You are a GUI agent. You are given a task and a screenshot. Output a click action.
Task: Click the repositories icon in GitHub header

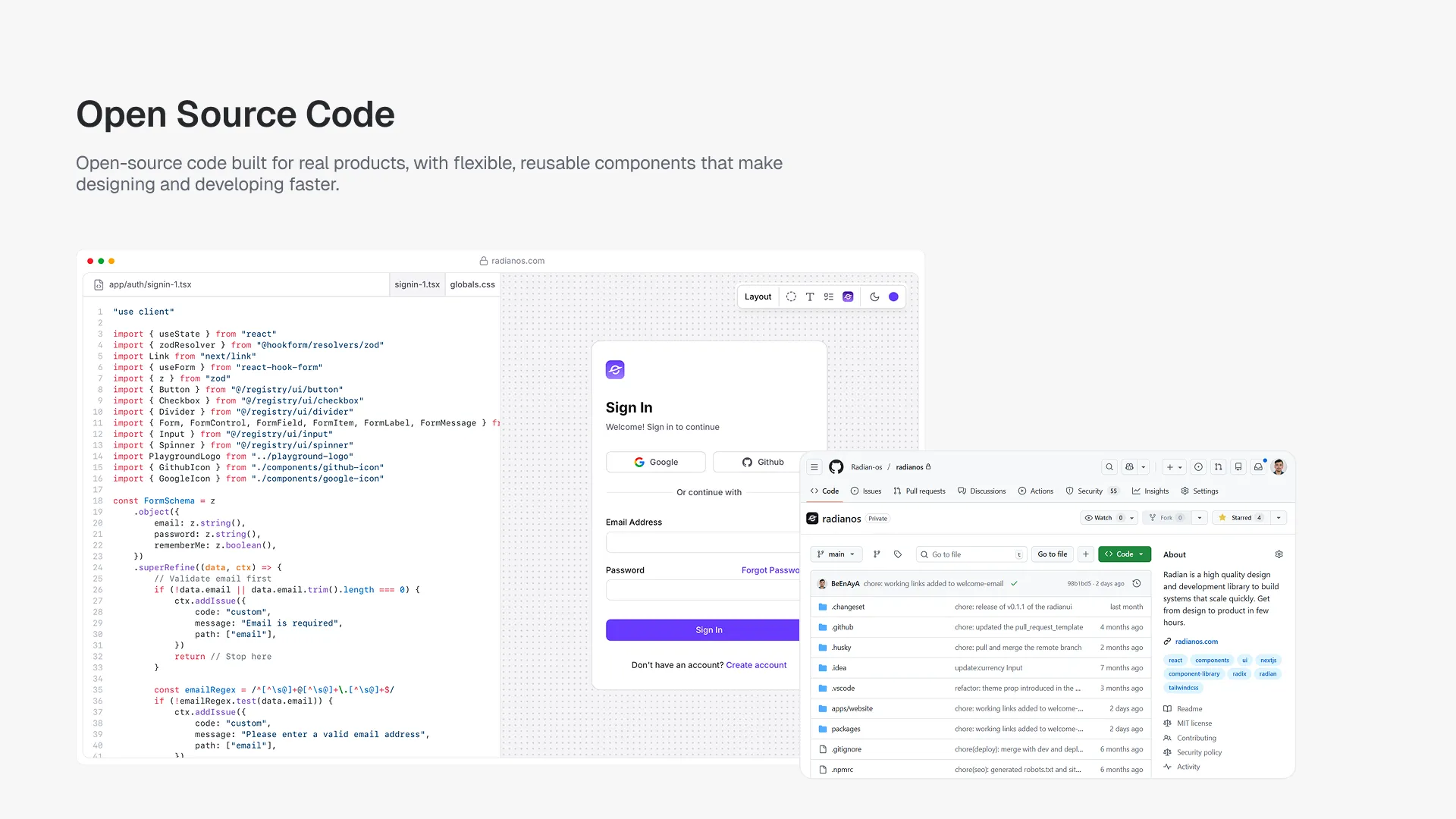(x=1238, y=467)
